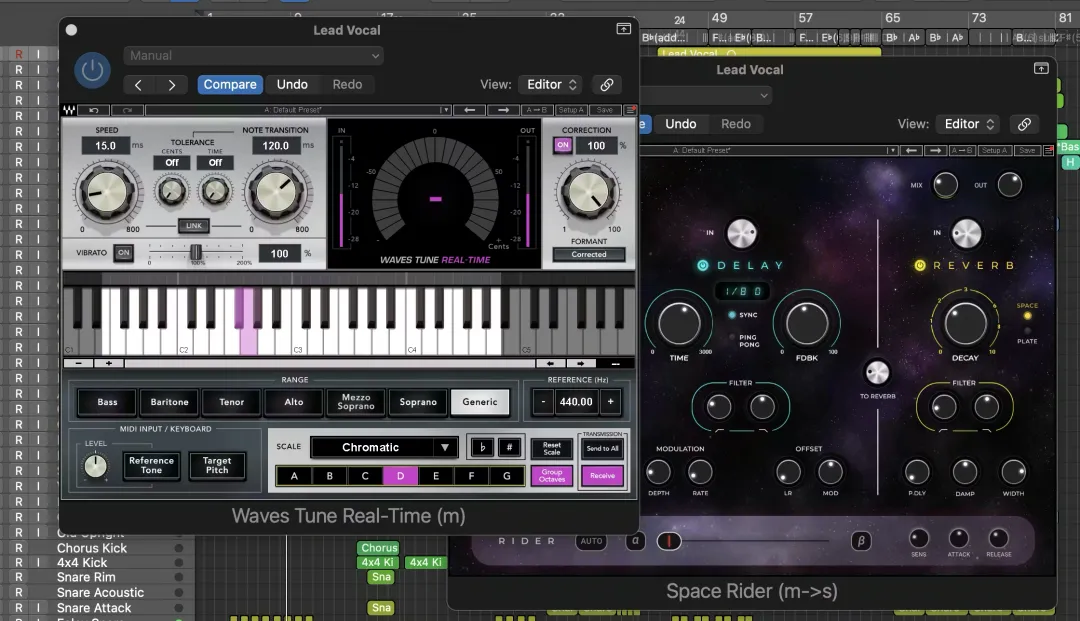The height and width of the screenshot is (621, 1080).
Task: Click Rider alpha button in Space Rider
Action: (635, 541)
